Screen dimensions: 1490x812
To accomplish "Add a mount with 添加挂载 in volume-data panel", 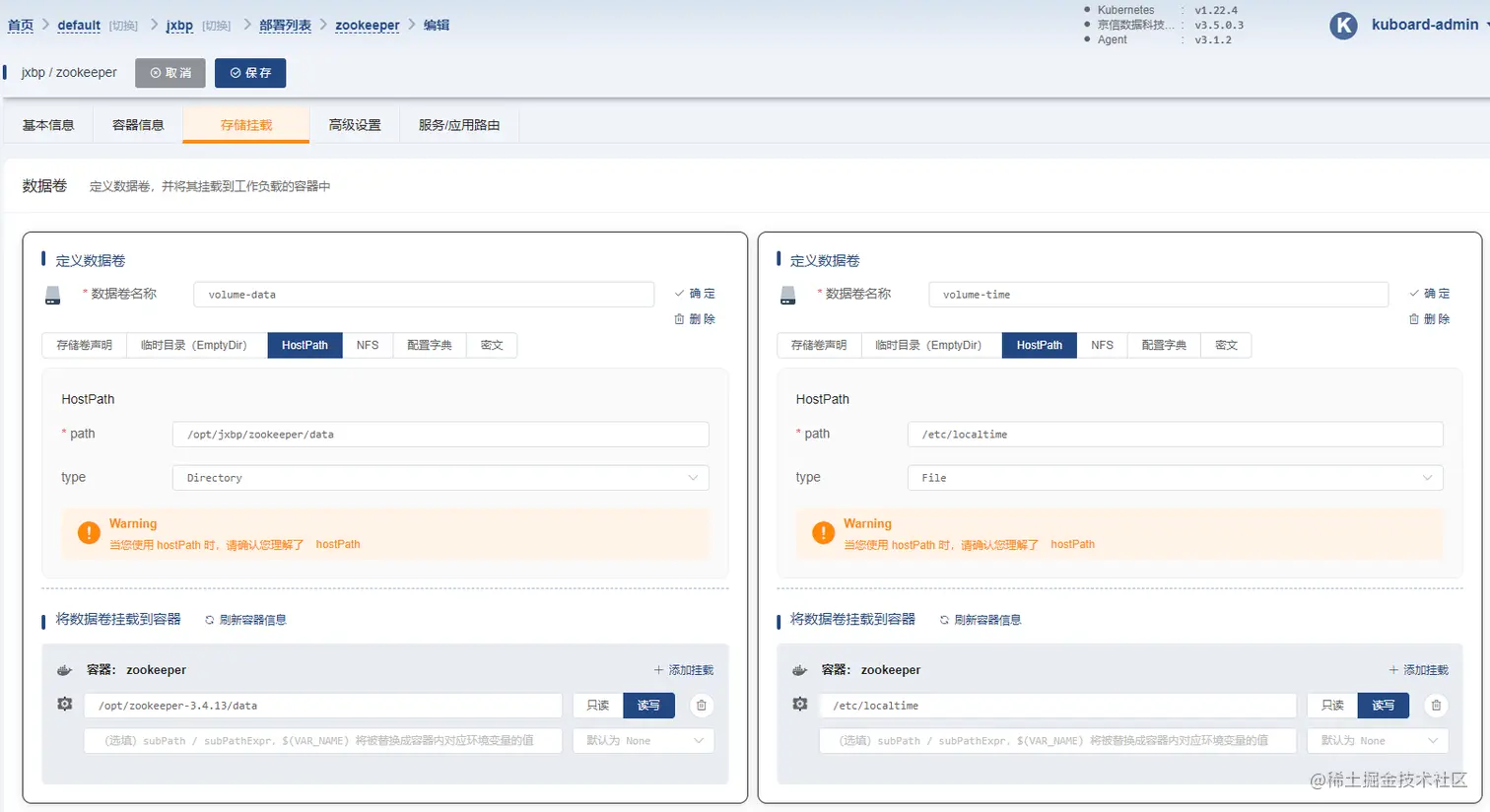I will [684, 670].
